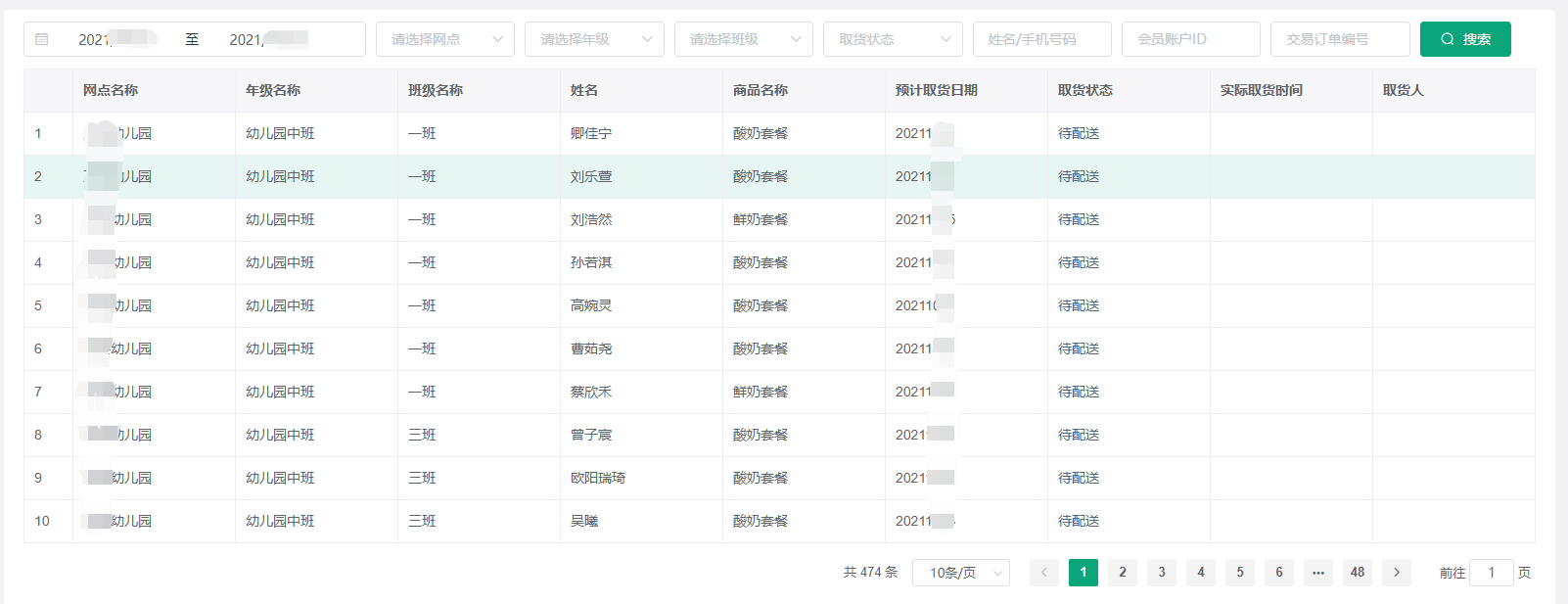Change page size via 10条/页 dropdown
This screenshot has width=1568, height=604.
(960, 573)
